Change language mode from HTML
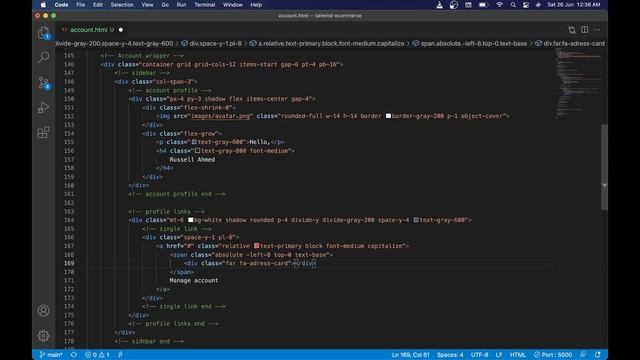Viewport: 640px width, 360px height. tap(518, 355)
